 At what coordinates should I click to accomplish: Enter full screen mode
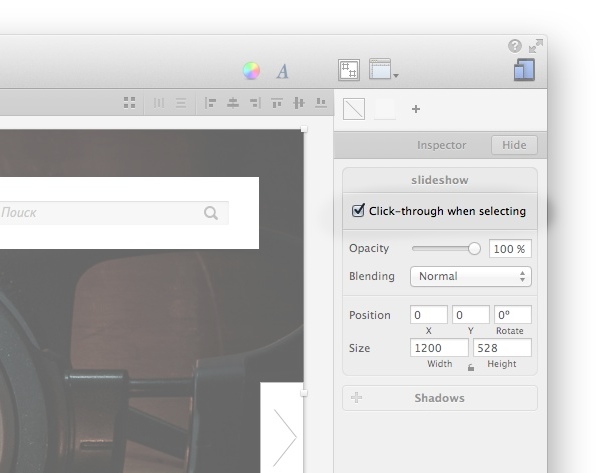(x=536, y=46)
